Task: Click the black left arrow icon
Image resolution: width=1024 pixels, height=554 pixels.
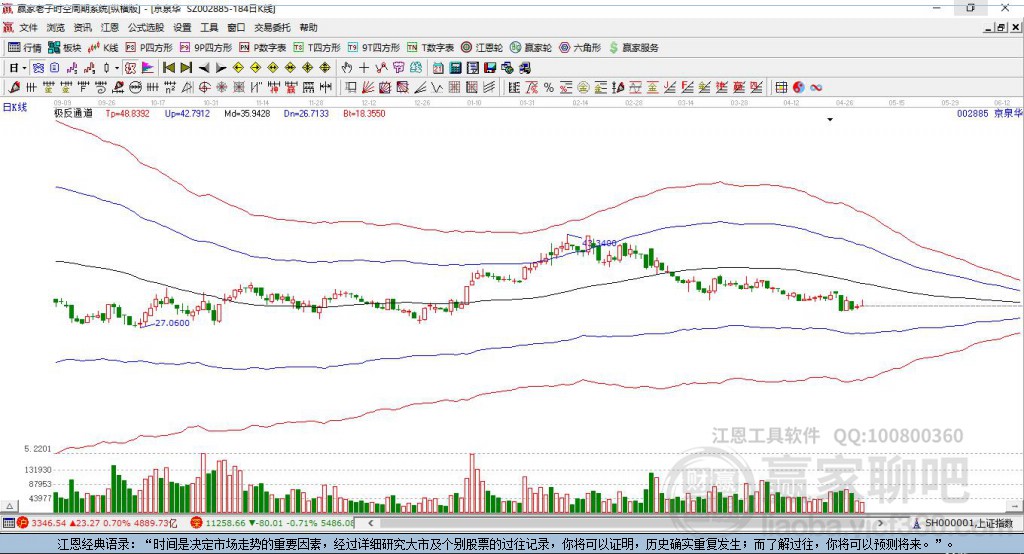Action: [x=204, y=68]
